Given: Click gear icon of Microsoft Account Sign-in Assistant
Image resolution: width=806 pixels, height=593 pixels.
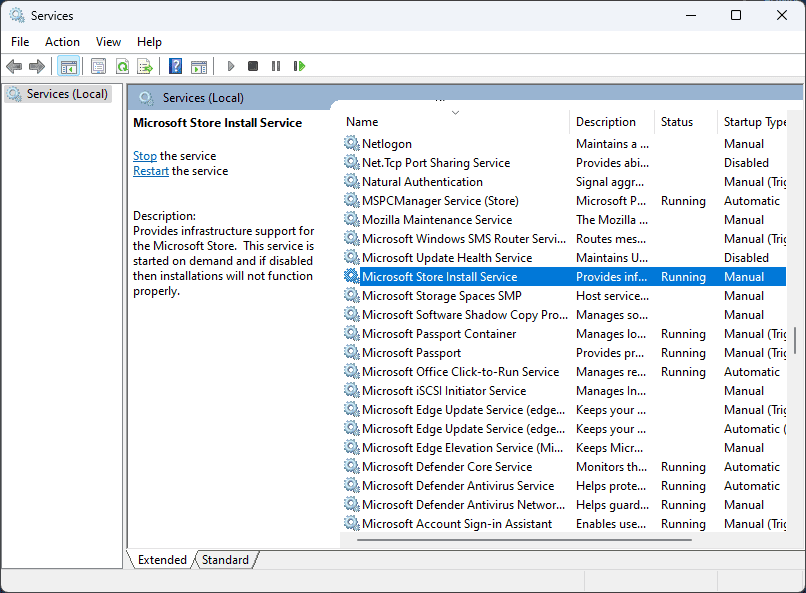Looking at the screenshot, I should click(351, 524).
